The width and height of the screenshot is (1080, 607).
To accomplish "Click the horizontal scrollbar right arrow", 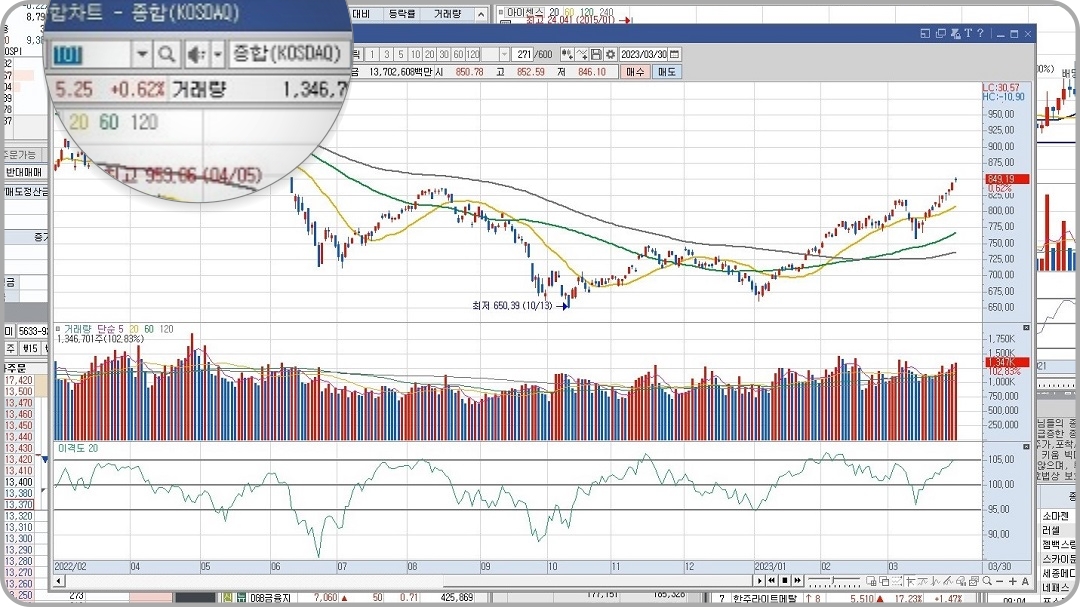I will point(759,581).
